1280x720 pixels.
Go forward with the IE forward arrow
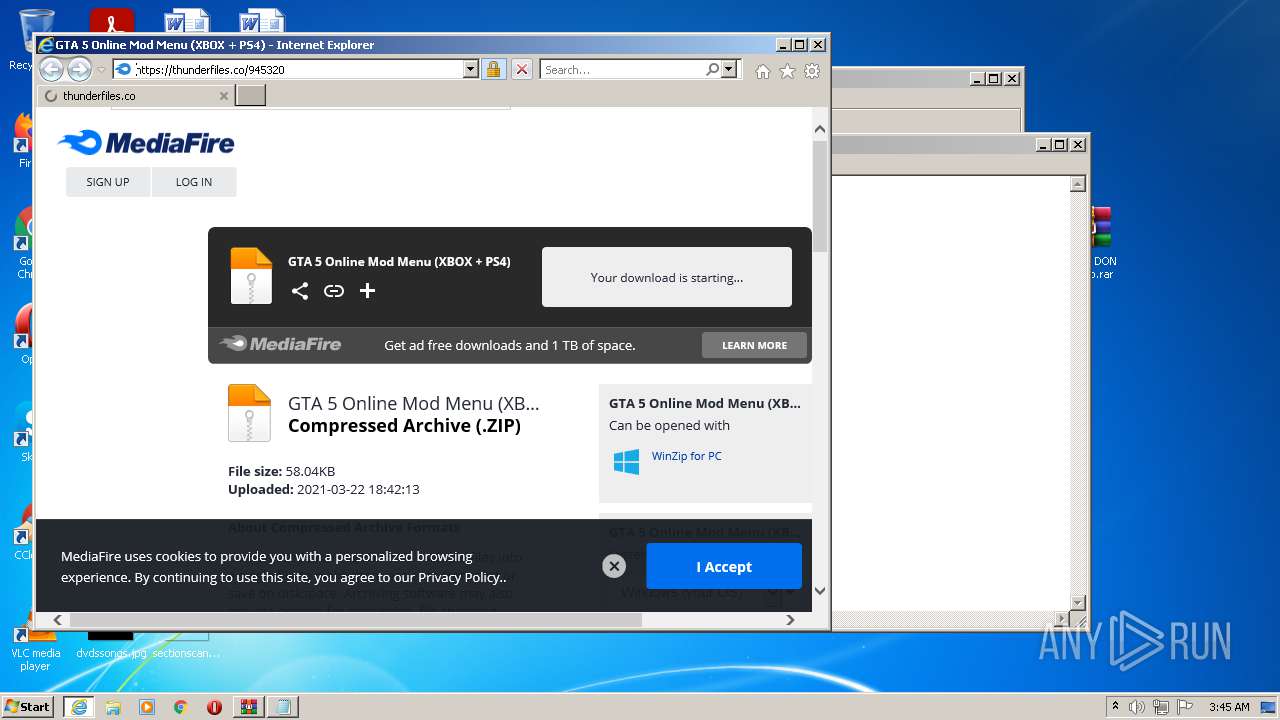point(79,69)
